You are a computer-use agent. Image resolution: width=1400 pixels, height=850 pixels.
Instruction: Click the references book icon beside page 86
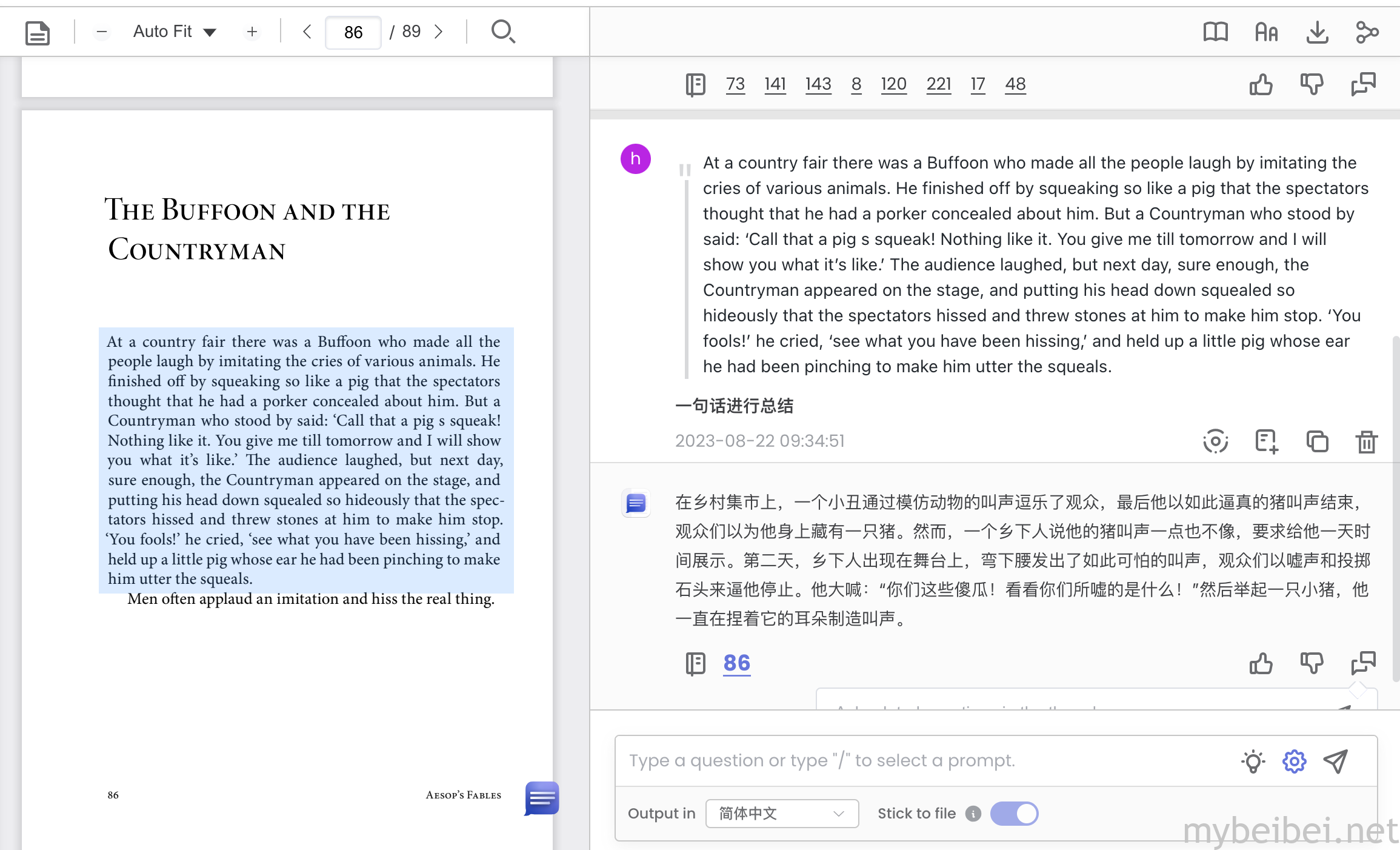[x=695, y=663]
